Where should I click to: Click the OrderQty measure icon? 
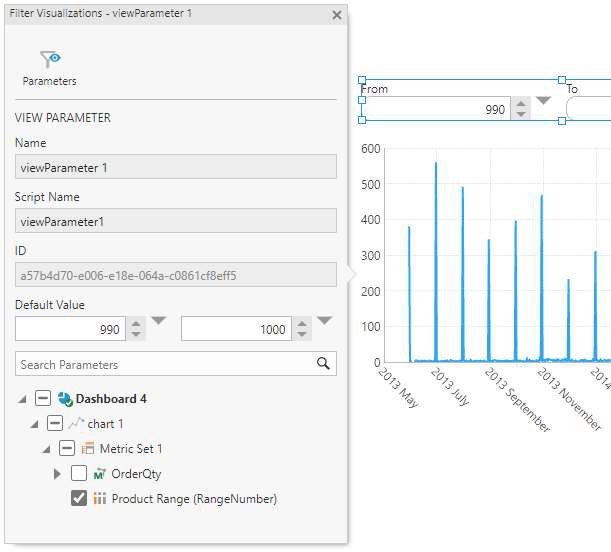[100, 474]
